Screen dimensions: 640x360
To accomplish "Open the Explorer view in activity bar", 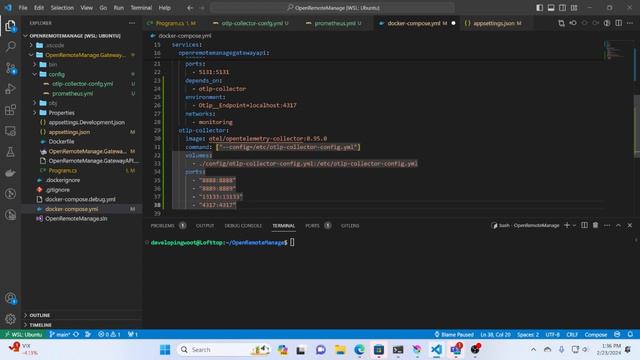I will (x=11, y=26).
